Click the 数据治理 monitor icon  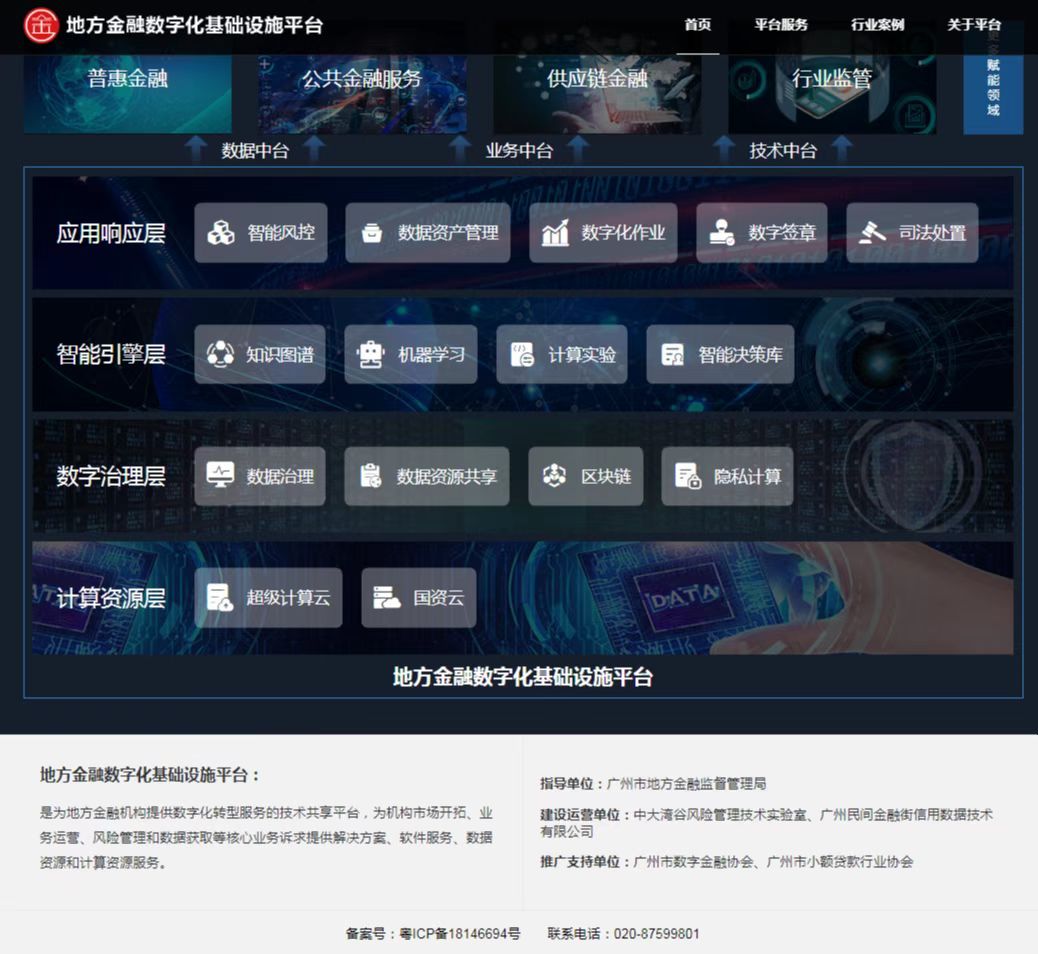221,476
